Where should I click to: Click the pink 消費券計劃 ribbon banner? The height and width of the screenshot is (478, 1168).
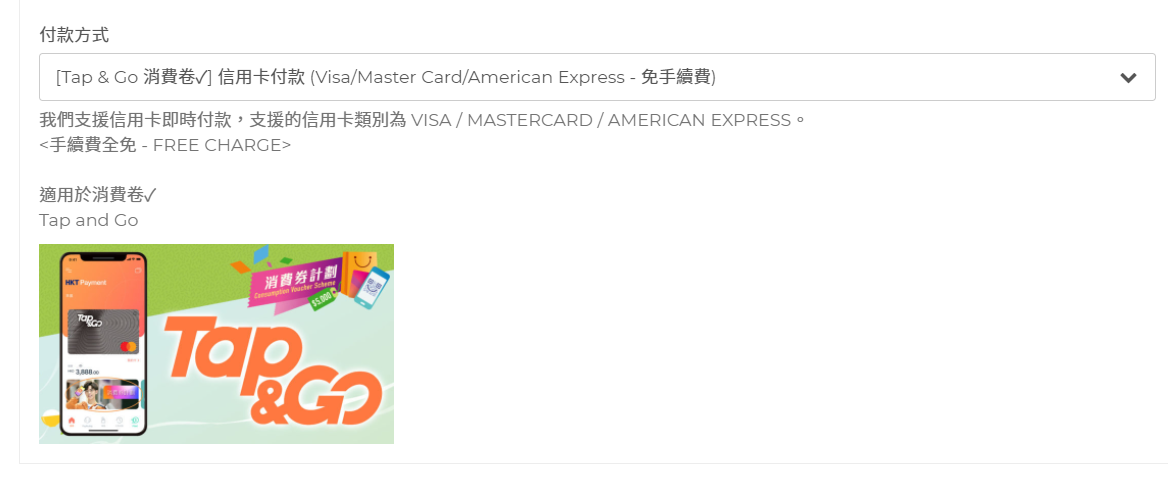click(x=296, y=284)
